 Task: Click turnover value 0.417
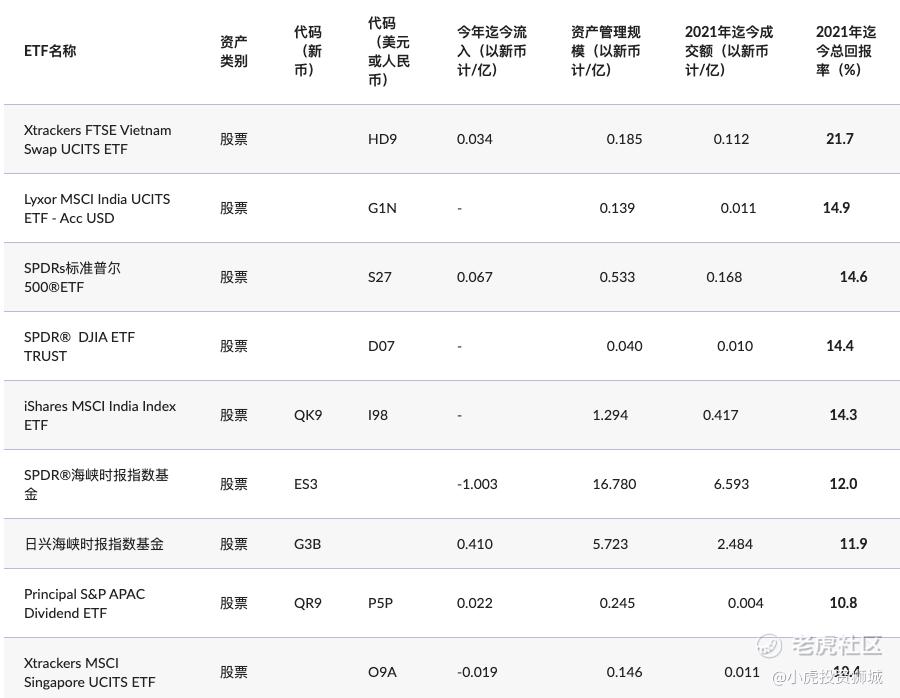click(x=720, y=415)
